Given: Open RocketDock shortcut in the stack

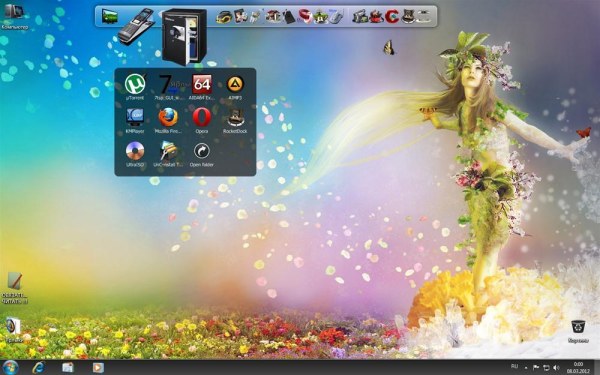Looking at the screenshot, I should pyautogui.click(x=235, y=117).
